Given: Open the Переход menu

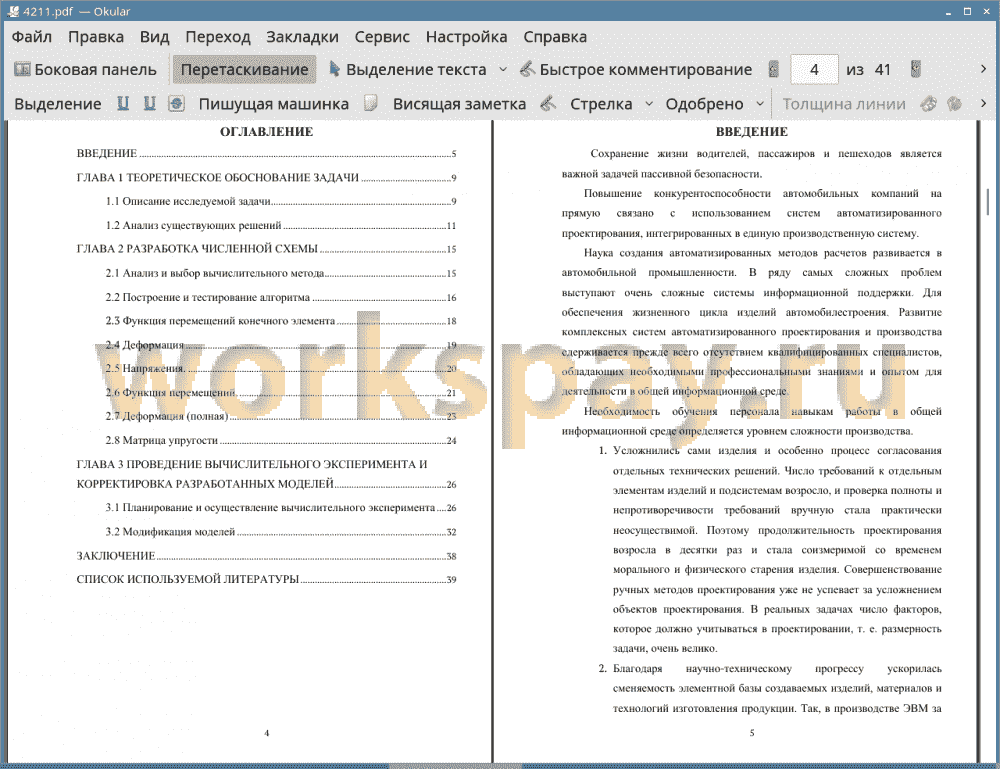Looking at the screenshot, I should tap(218, 37).
